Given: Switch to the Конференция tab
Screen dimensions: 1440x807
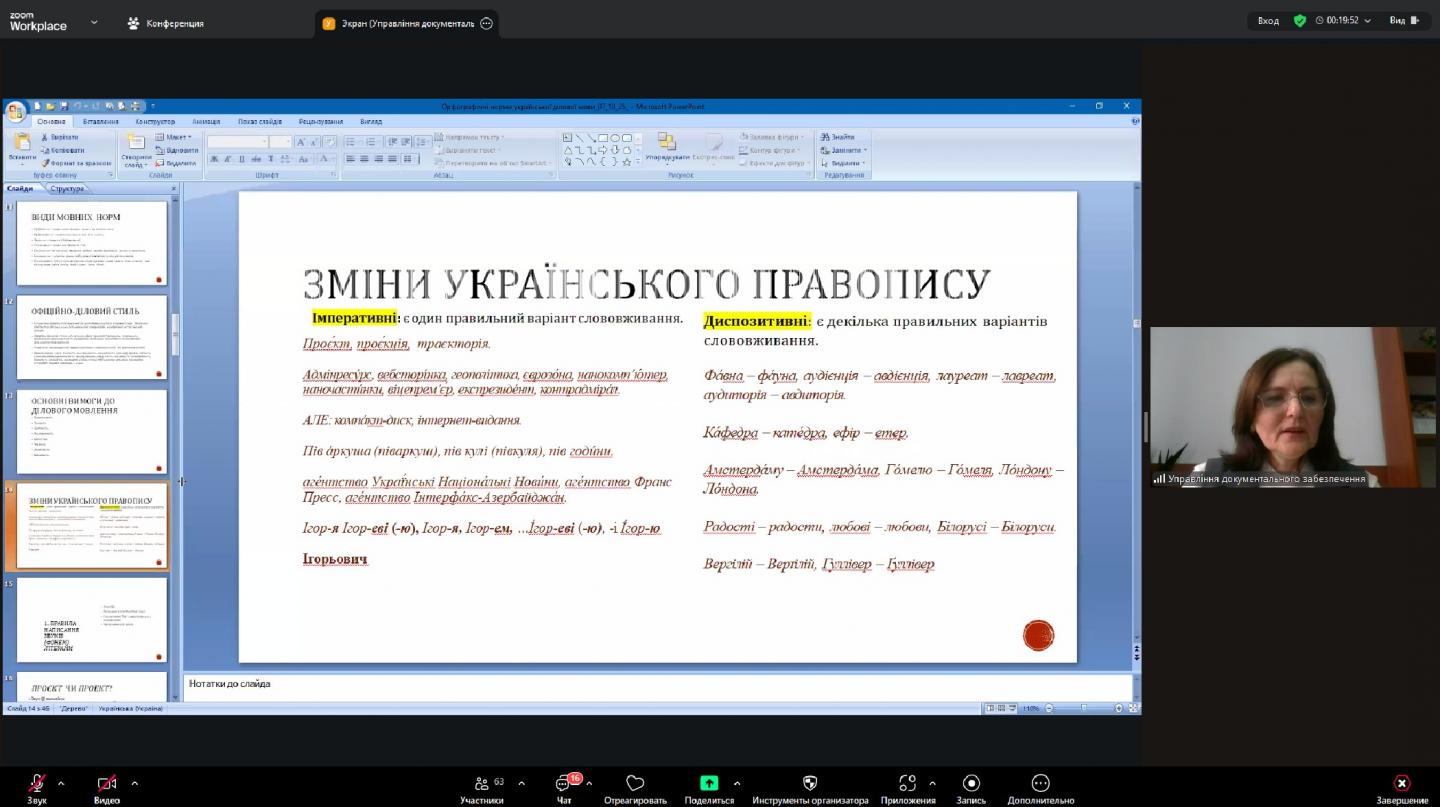Looking at the screenshot, I should pos(165,23).
